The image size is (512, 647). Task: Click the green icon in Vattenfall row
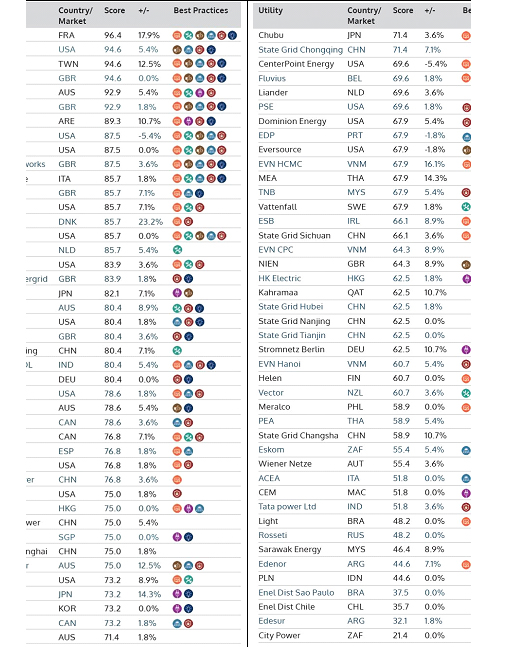pos(466,207)
